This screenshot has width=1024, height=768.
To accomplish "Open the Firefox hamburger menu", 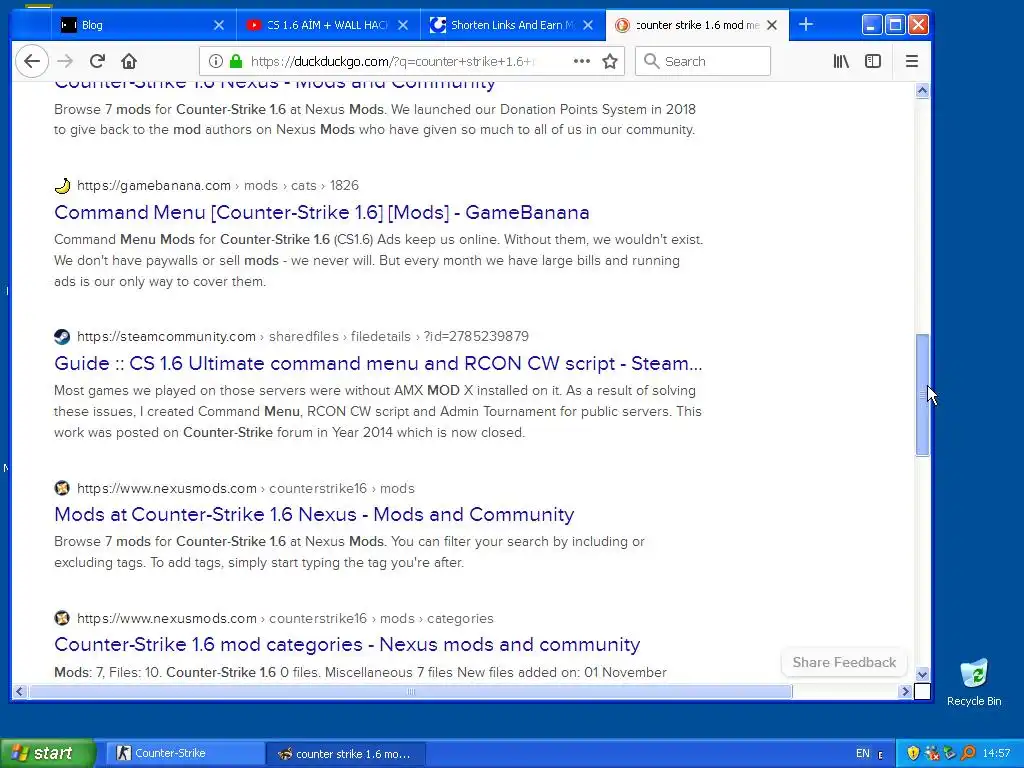I will click(x=912, y=61).
